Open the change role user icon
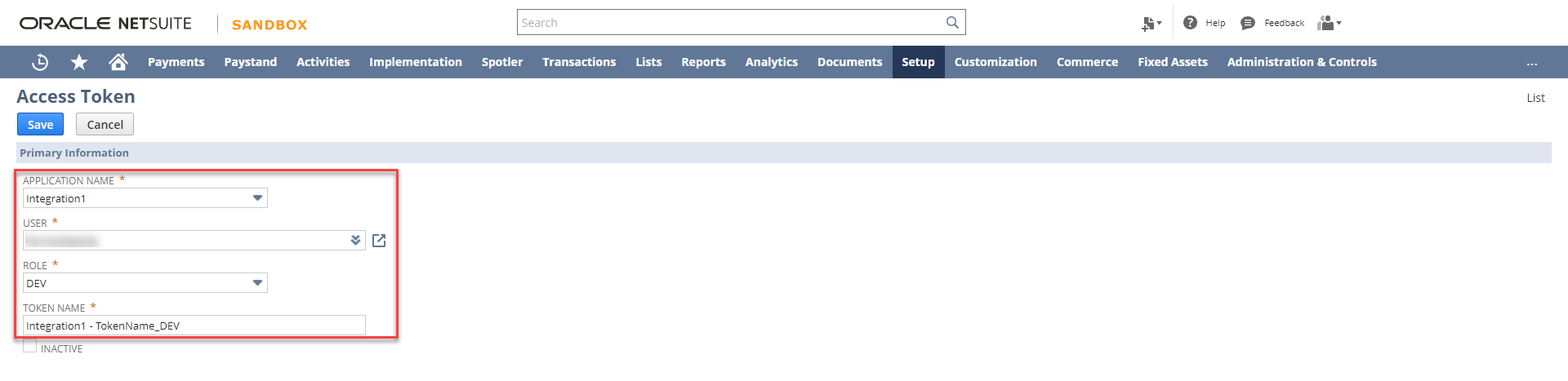The height and width of the screenshot is (381, 1568). (x=1329, y=23)
